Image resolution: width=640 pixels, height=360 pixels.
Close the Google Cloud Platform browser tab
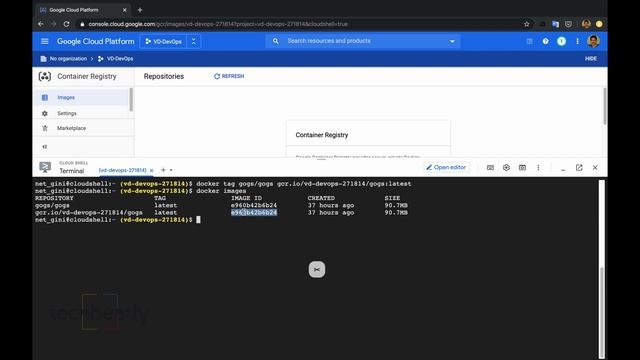click(124, 10)
